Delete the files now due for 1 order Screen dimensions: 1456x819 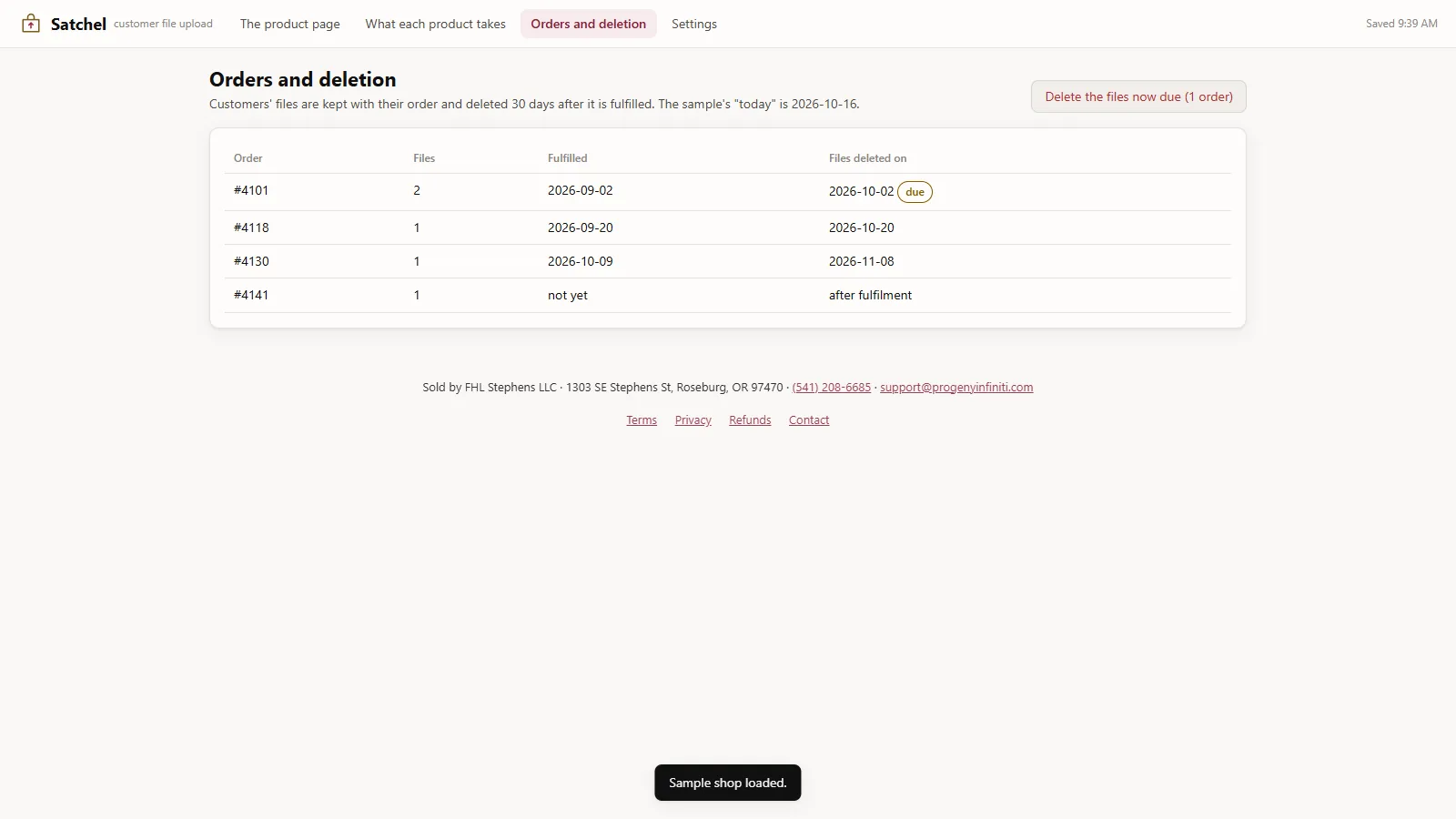[x=1138, y=96]
